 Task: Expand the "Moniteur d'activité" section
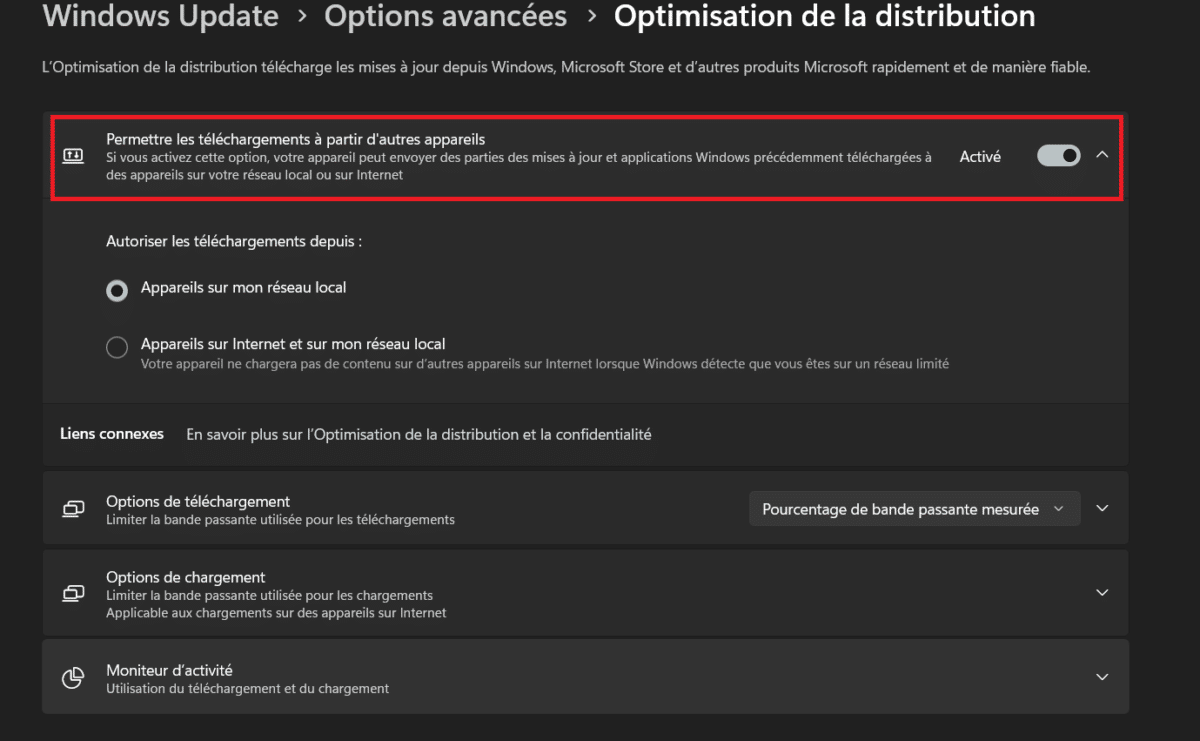(x=1102, y=676)
